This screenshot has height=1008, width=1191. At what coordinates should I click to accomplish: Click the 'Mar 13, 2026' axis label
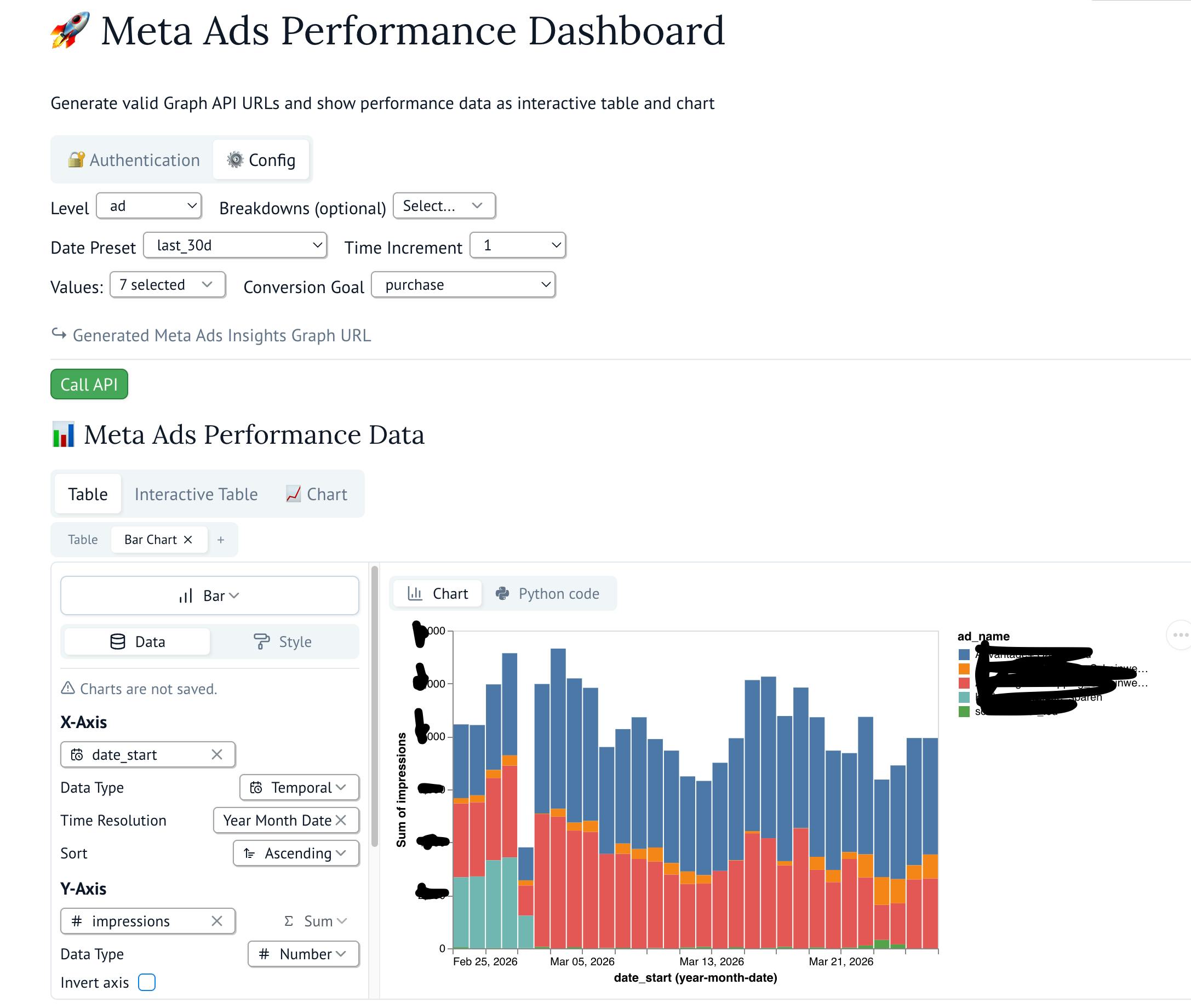712,961
